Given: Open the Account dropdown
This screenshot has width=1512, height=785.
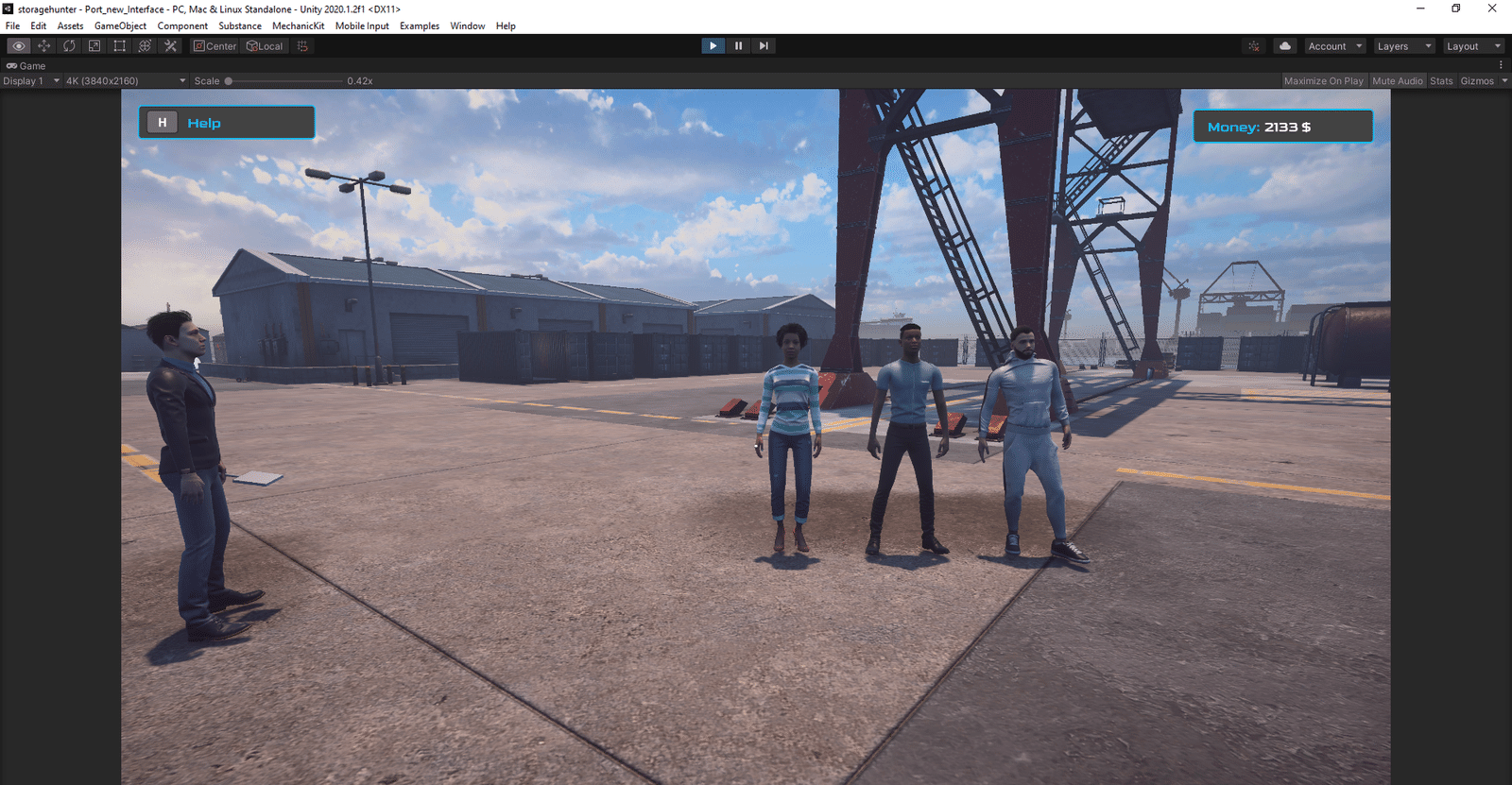Looking at the screenshot, I should click(1335, 45).
